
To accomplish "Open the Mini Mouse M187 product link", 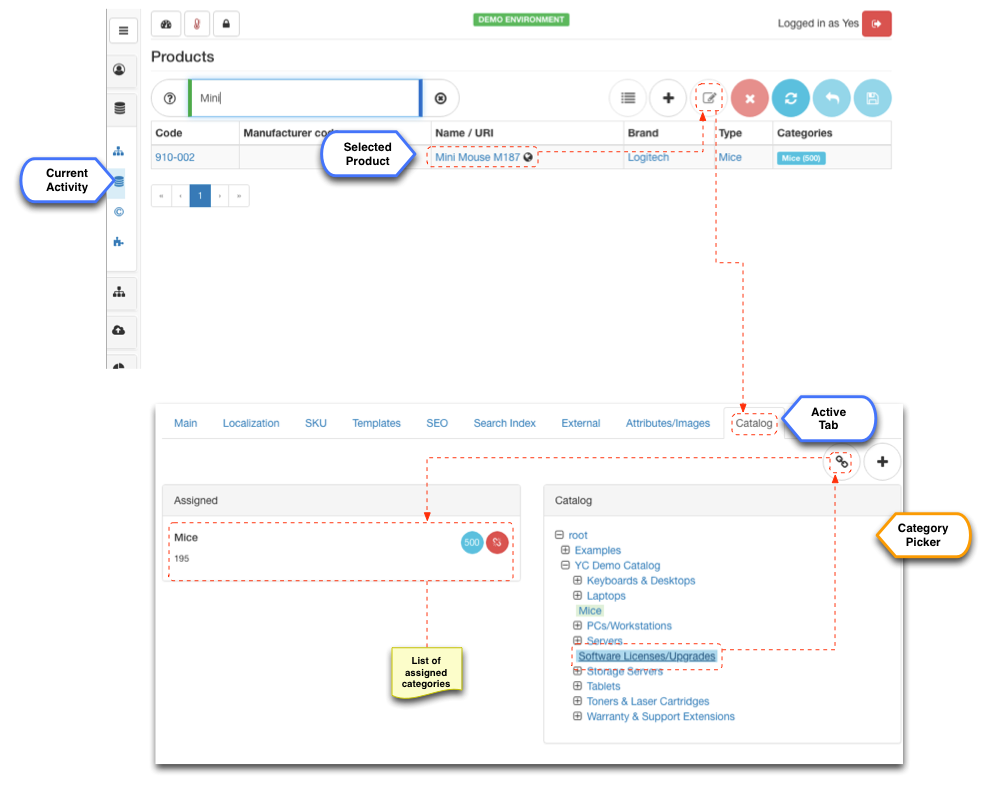I will coord(477,158).
